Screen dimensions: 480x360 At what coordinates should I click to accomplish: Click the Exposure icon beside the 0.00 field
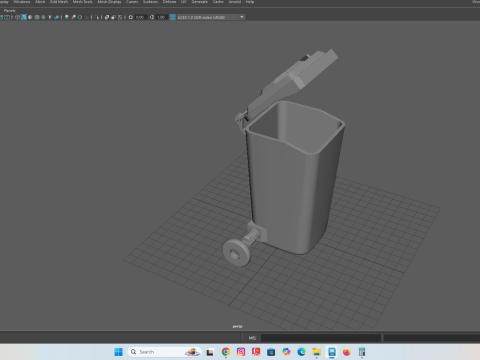(131, 17)
